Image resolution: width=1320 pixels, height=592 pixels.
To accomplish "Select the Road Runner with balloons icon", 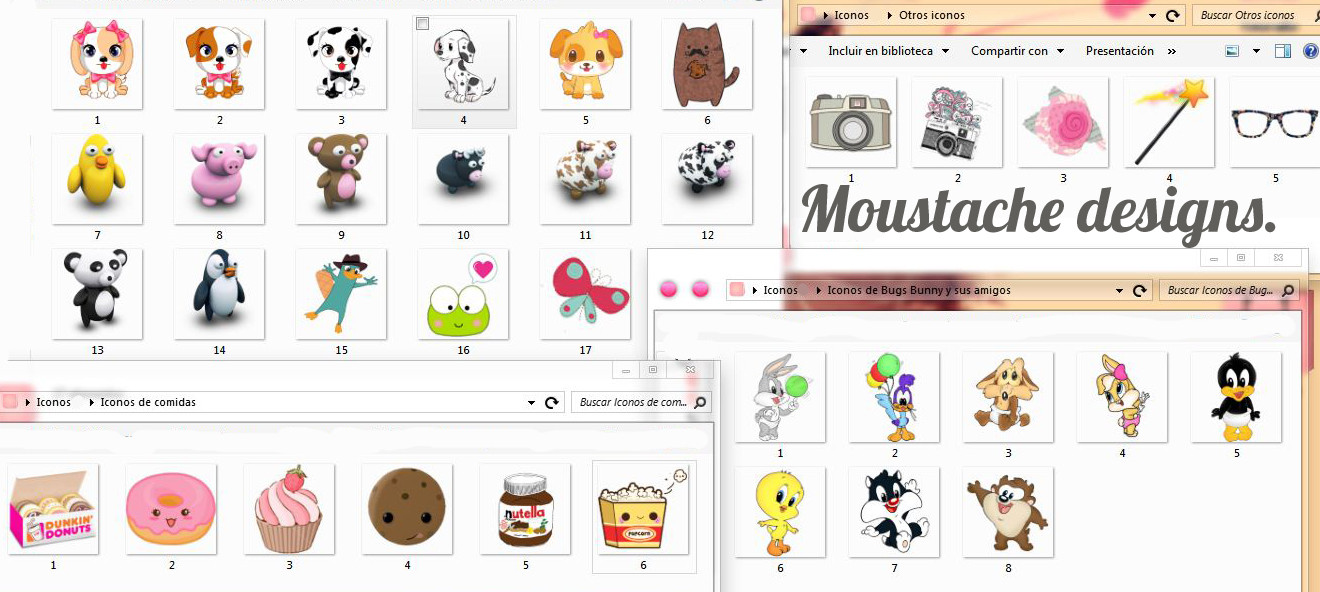I will (894, 397).
